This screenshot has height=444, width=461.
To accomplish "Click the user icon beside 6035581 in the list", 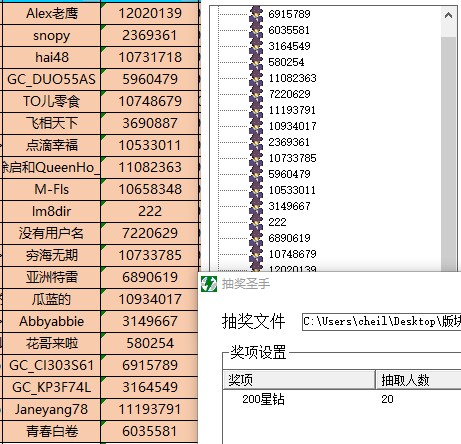I will click(256, 30).
